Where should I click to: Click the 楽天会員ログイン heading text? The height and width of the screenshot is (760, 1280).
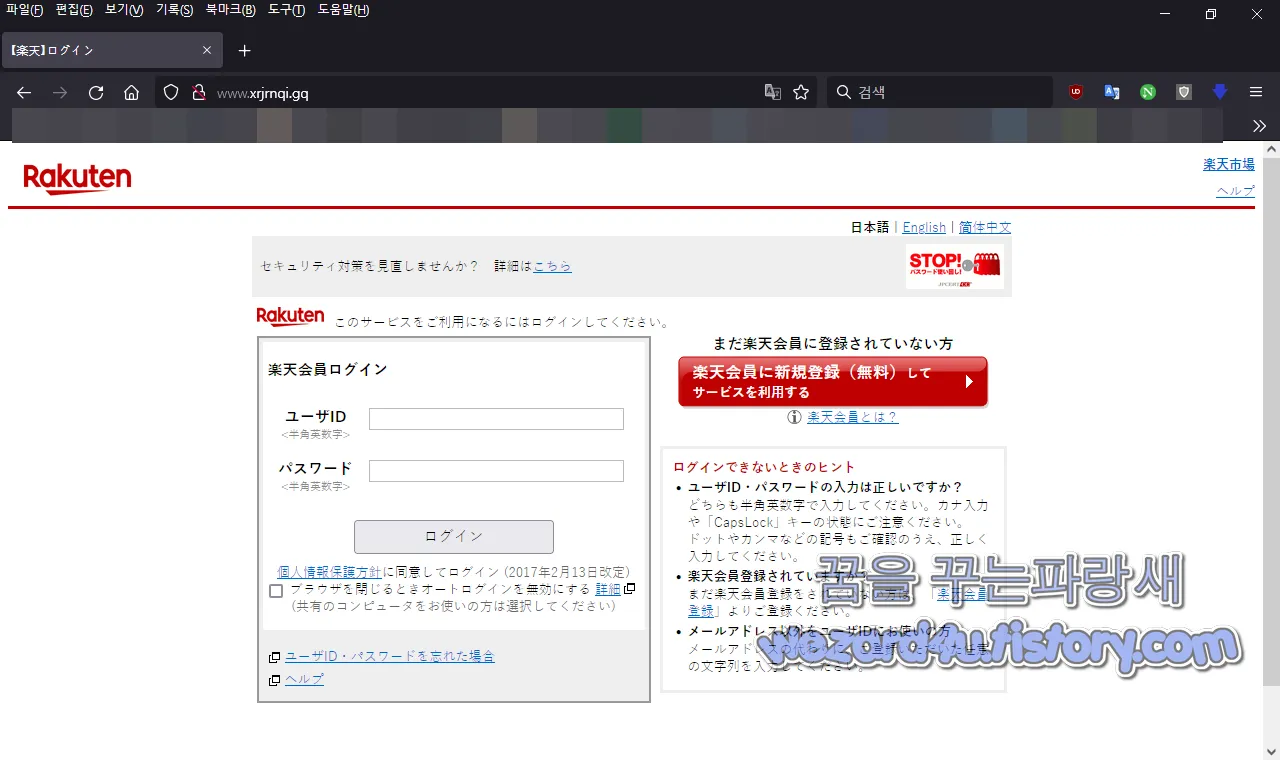(328, 370)
